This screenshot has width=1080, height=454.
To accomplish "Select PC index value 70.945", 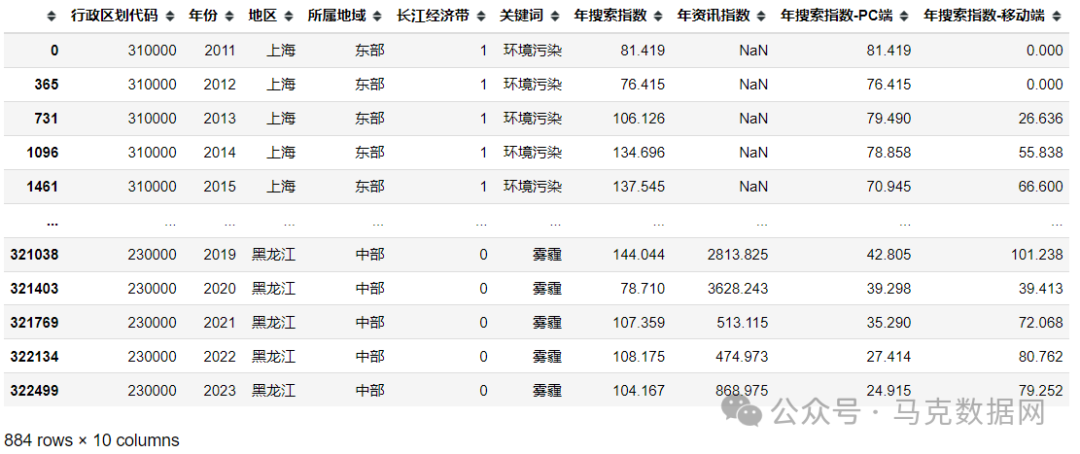I will click(889, 186).
